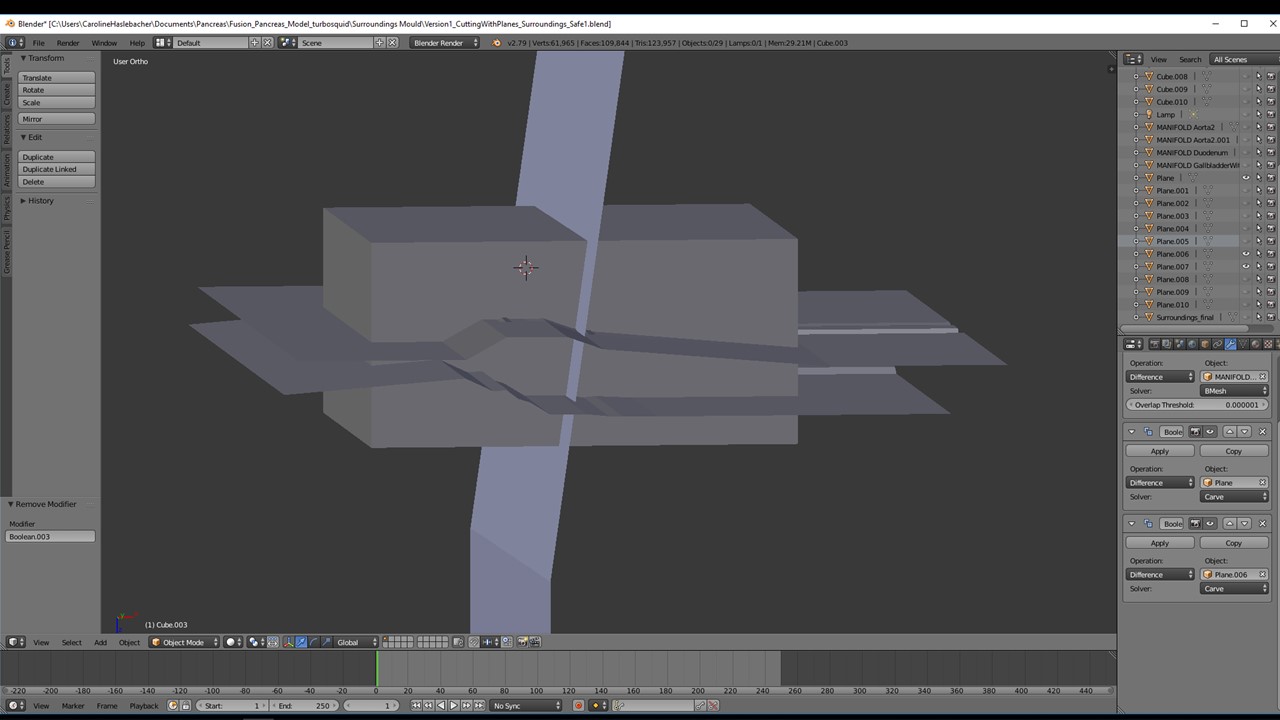Open Operation dropdown above Plane.006 object
The height and width of the screenshot is (720, 1280).
pyautogui.click(x=1160, y=575)
